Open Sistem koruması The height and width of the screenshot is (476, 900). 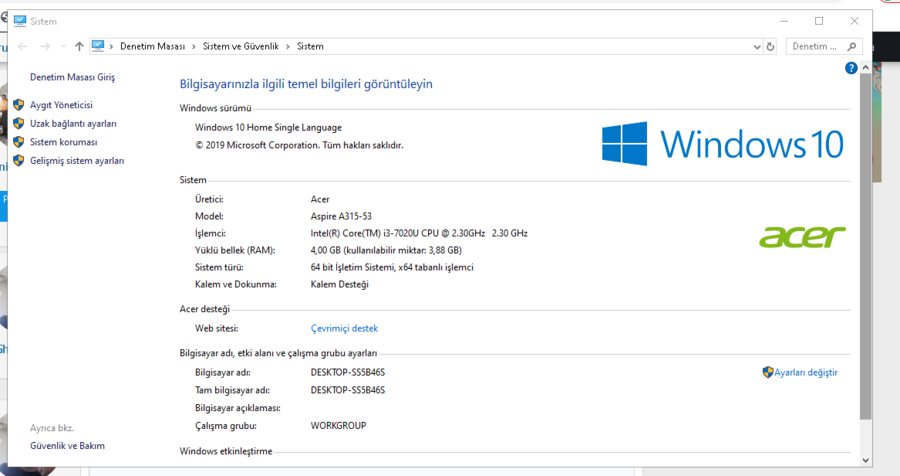tap(64, 142)
